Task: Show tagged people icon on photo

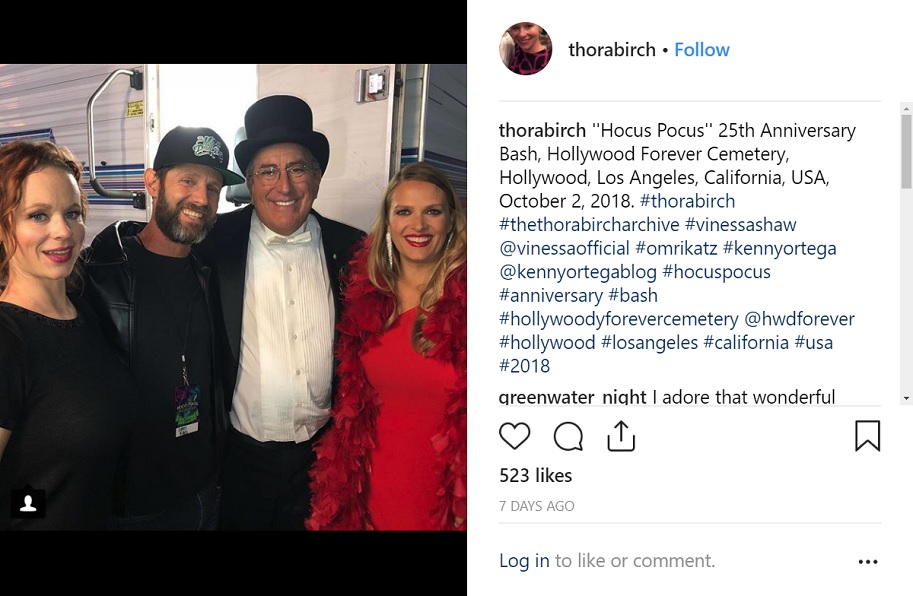Action: click(28, 503)
